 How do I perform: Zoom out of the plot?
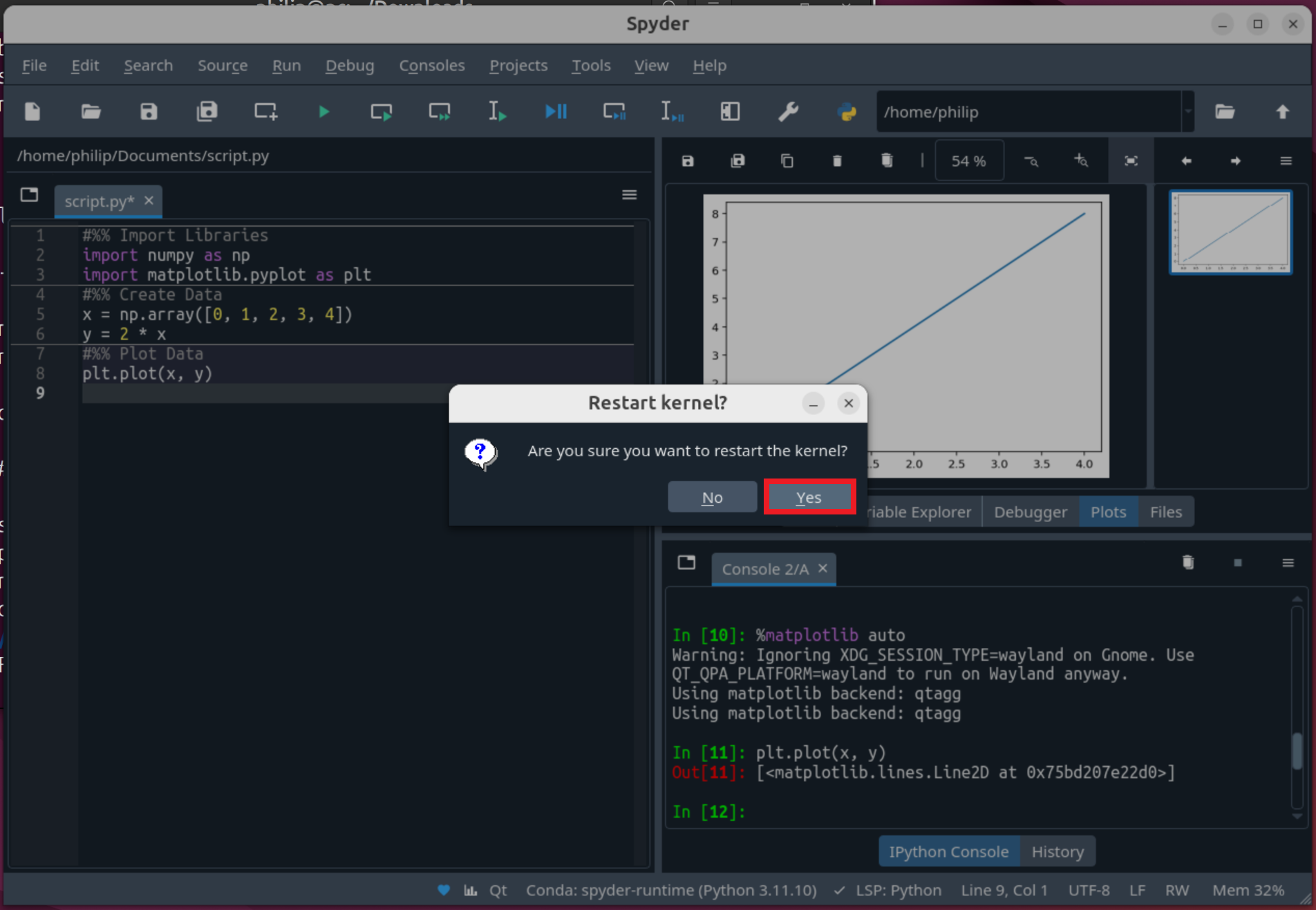click(1031, 161)
